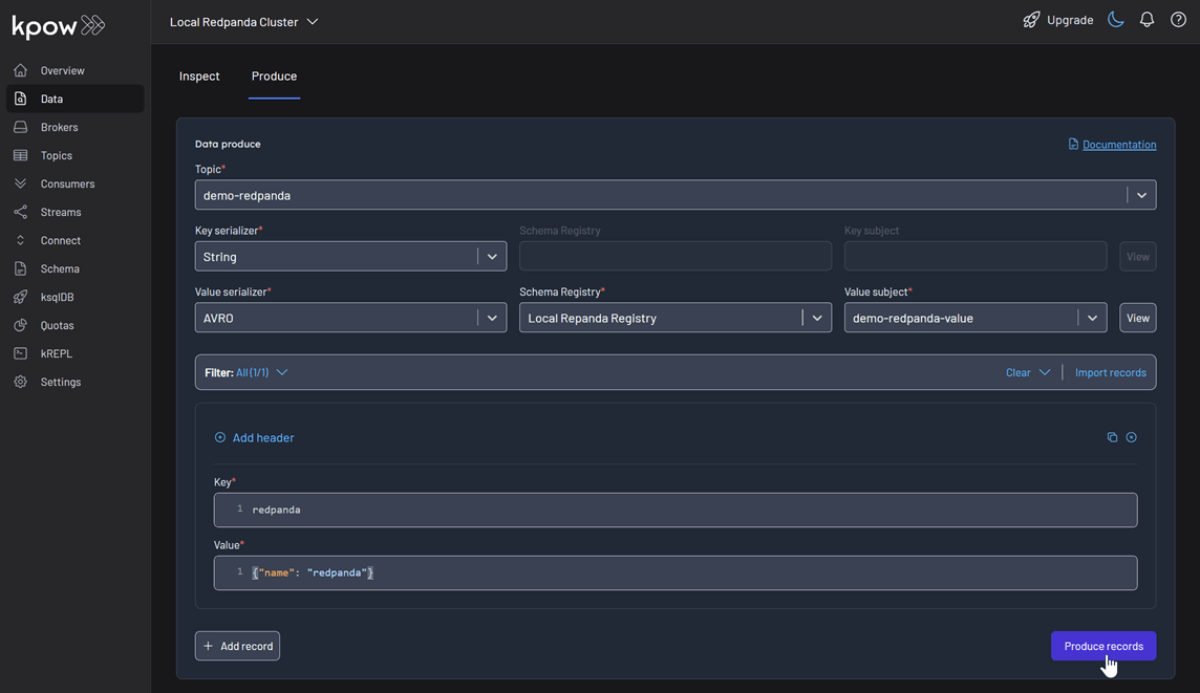Select the Produce tab

coord(274,76)
